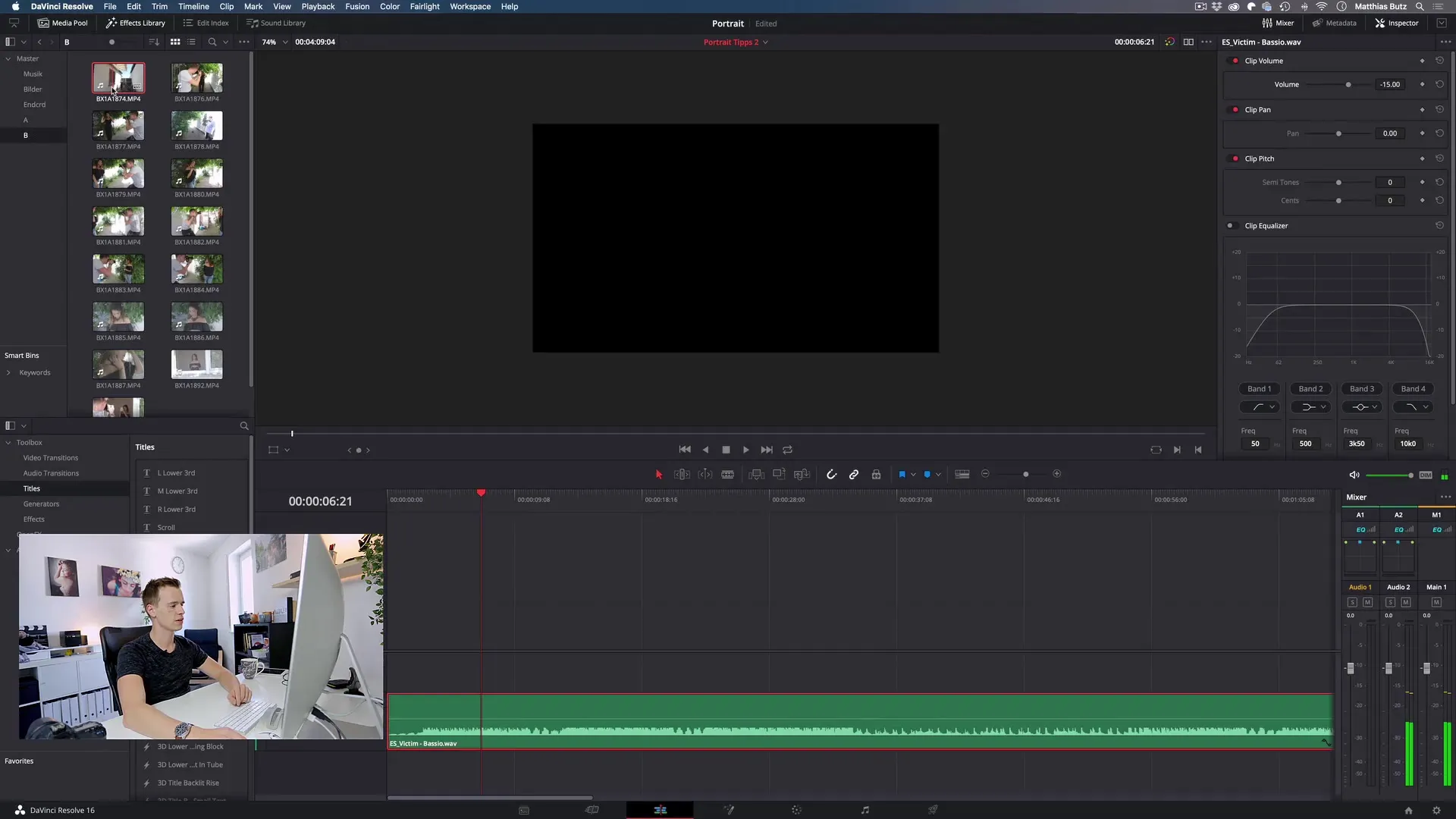This screenshot has height=819, width=1456.
Task: Select Audio Transitions in Toolbox
Action: point(51,473)
